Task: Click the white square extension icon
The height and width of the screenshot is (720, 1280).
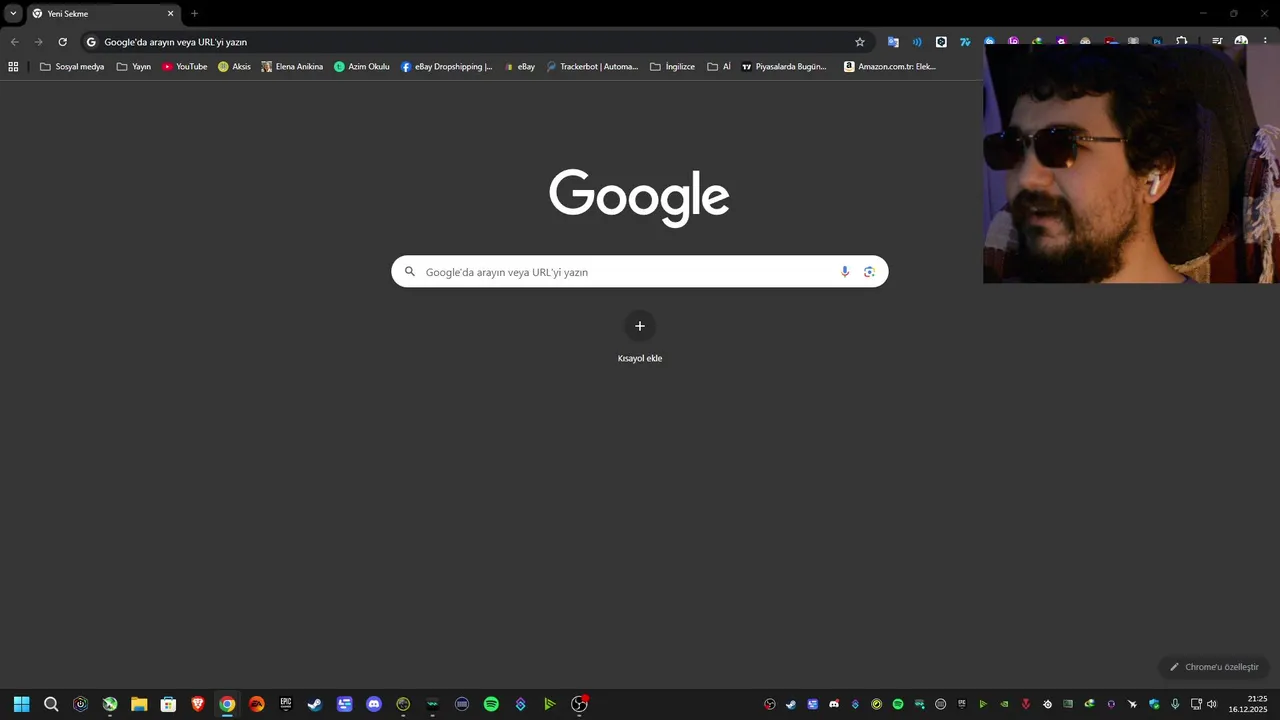Action: point(941,42)
